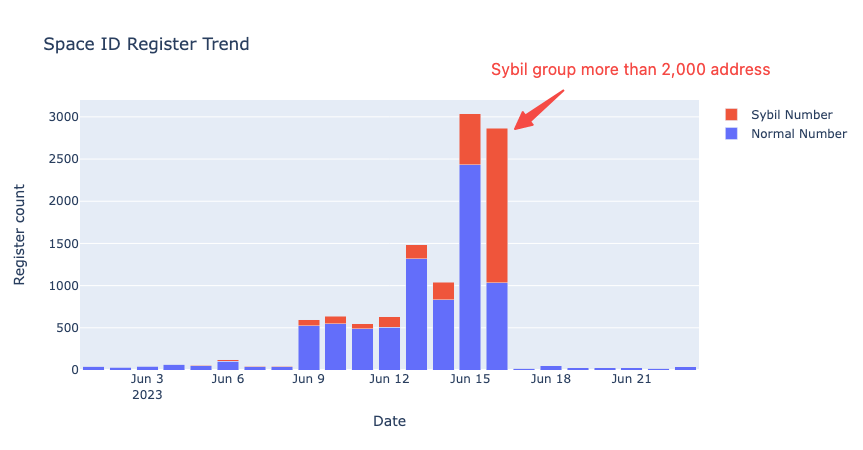Image resolution: width=863 pixels, height=450 pixels.
Task: Click the '500' y-axis tick label
Action: click(x=68, y=328)
